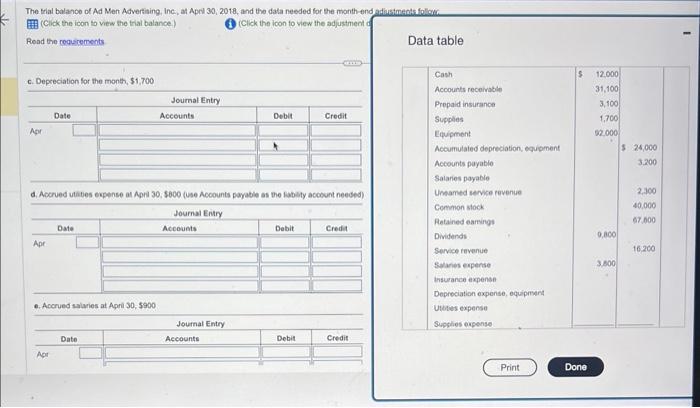Click the back arrow at left edge

(4, 20)
